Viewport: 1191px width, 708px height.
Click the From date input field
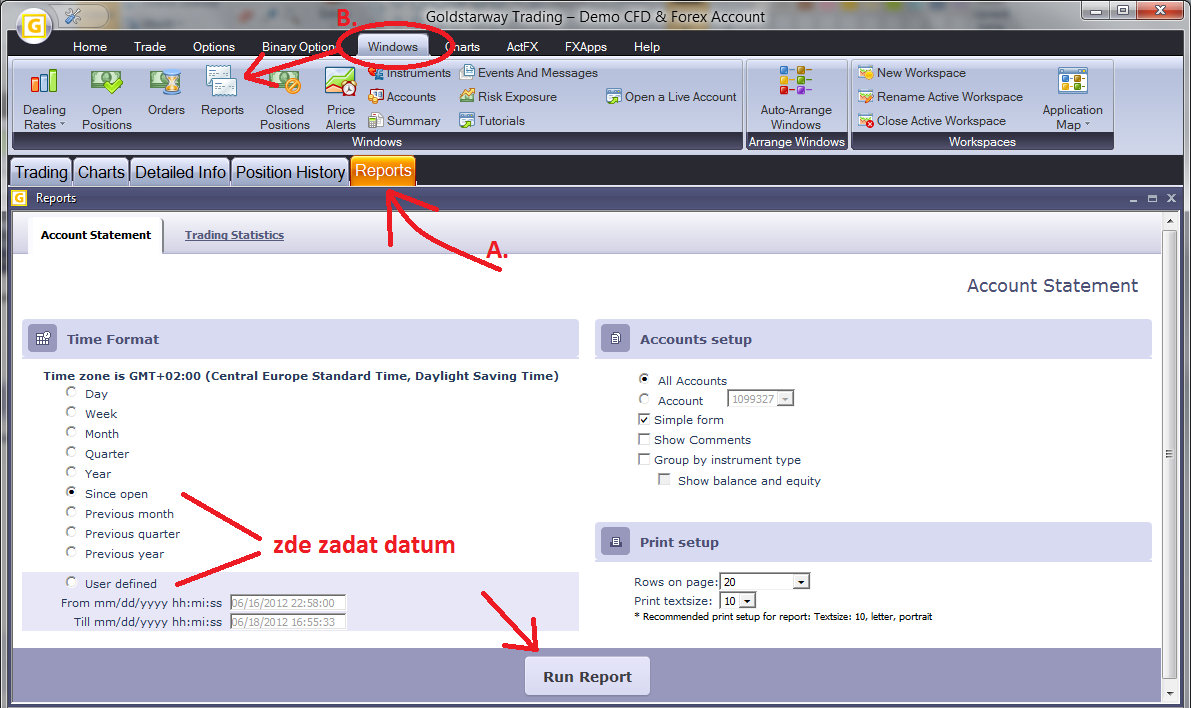point(288,603)
